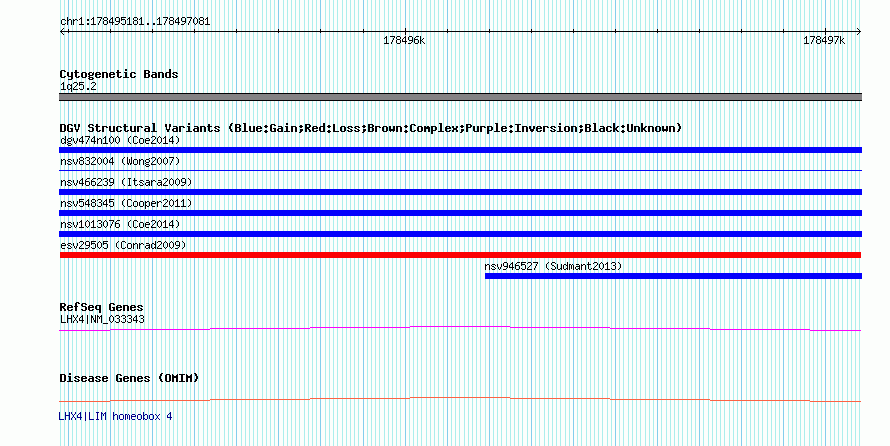This screenshot has height=446, width=890.
Task: Click the nsv466239 (Itsara2009) gain bar
Action: coord(460,192)
